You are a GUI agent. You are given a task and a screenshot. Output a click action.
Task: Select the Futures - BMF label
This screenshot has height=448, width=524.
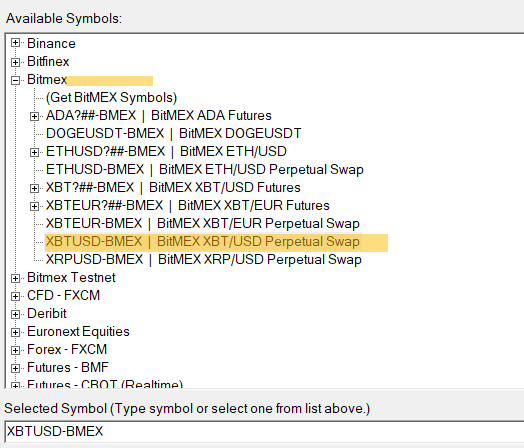tap(68, 368)
